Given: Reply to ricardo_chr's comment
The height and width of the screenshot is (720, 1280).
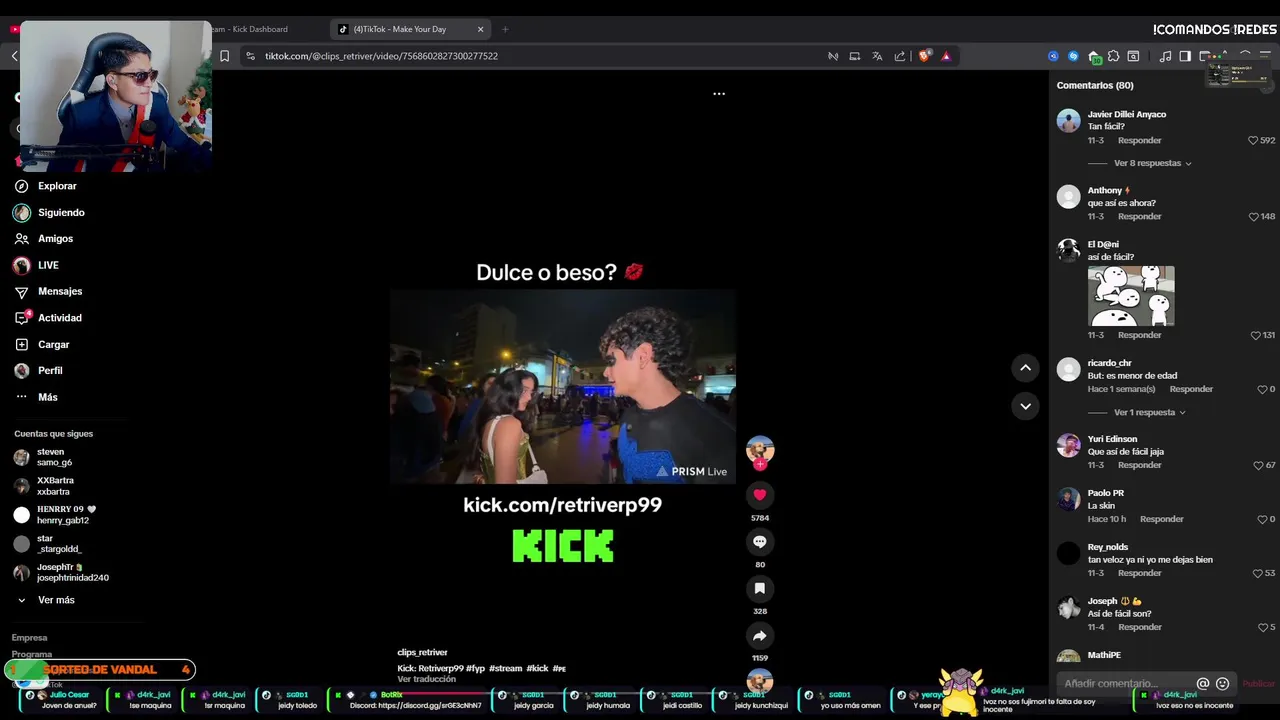Looking at the screenshot, I should 1191,389.
